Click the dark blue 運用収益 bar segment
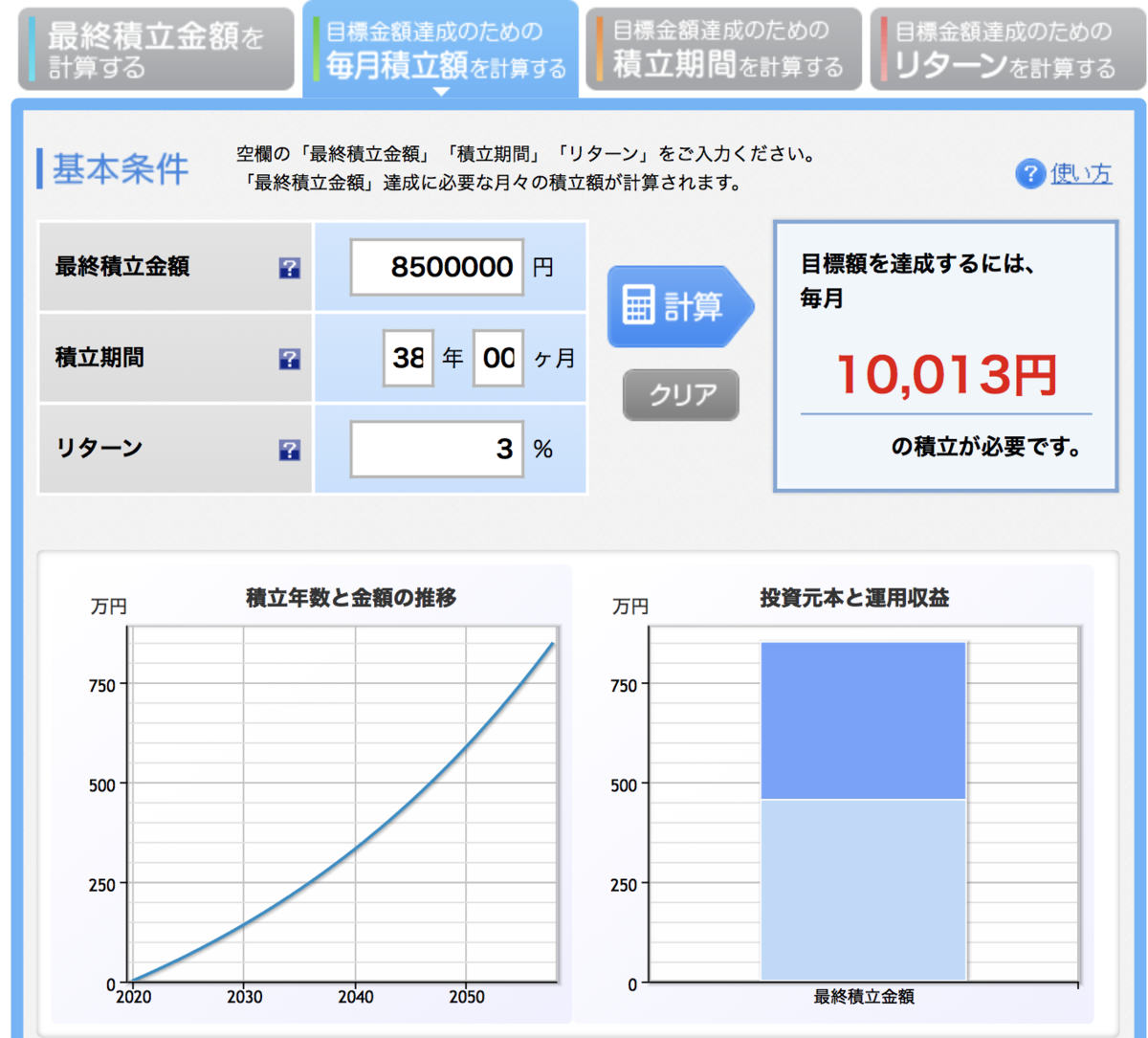The image size is (1148, 1038). point(864,720)
